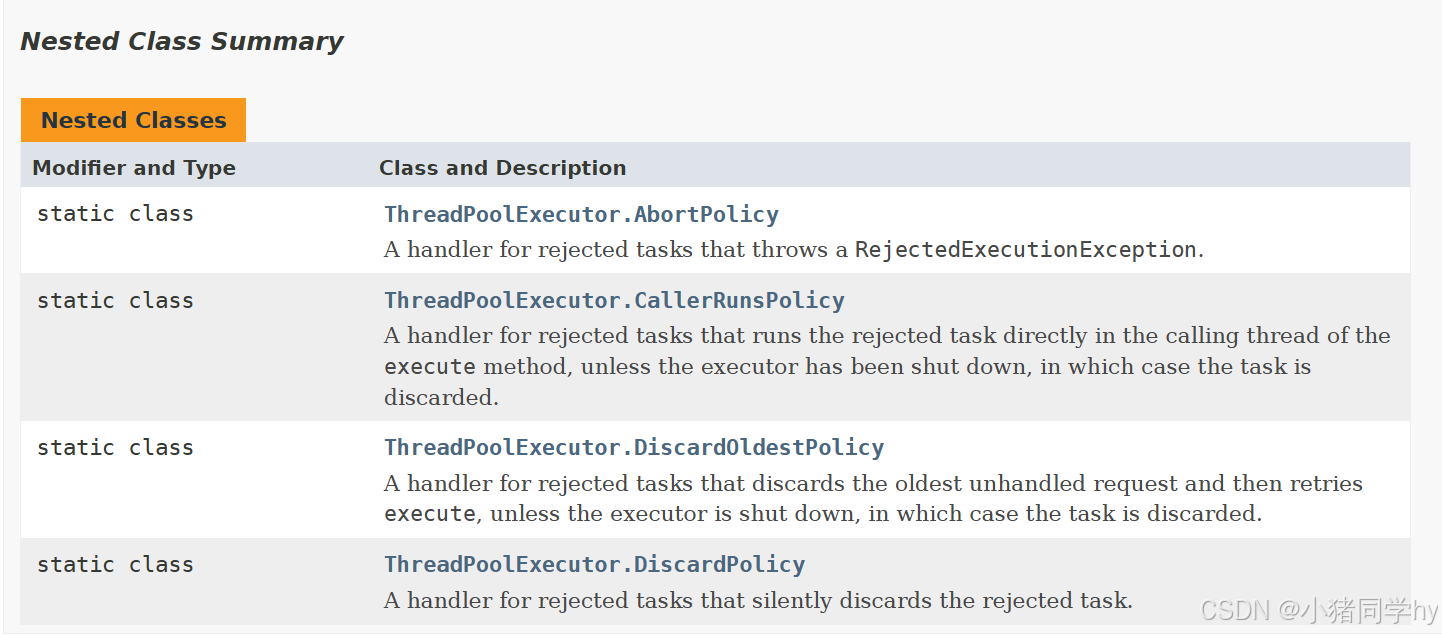This screenshot has width=1442, height=636.
Task: Click static class in the CallerRunsPolicy row
Action: click(115, 300)
